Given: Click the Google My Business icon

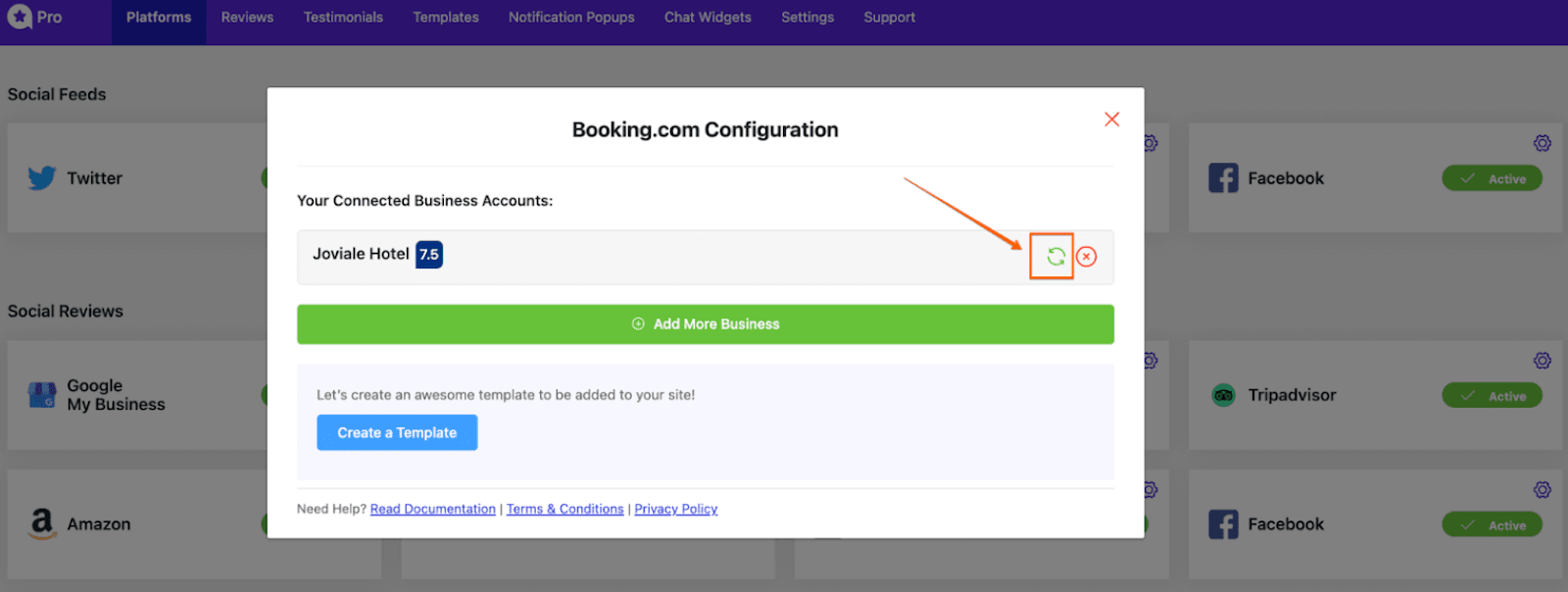Looking at the screenshot, I should (x=42, y=395).
